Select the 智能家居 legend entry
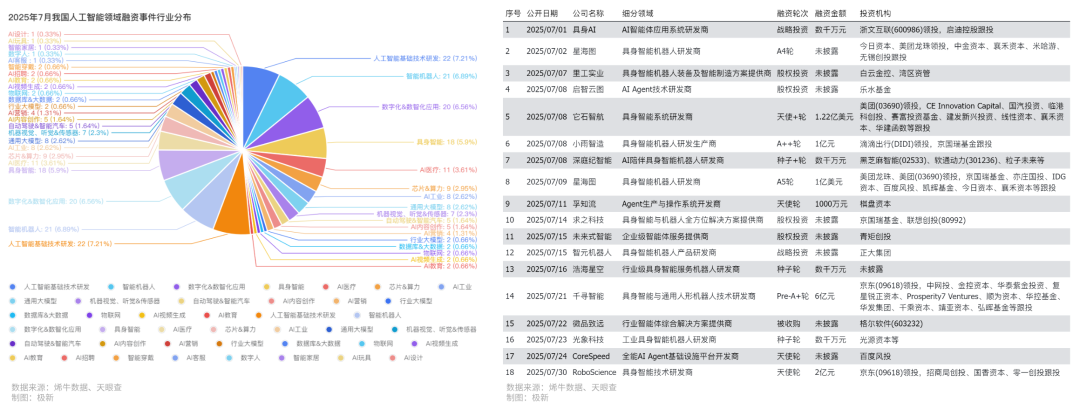This screenshot has height=416, width=1080. click(298, 357)
